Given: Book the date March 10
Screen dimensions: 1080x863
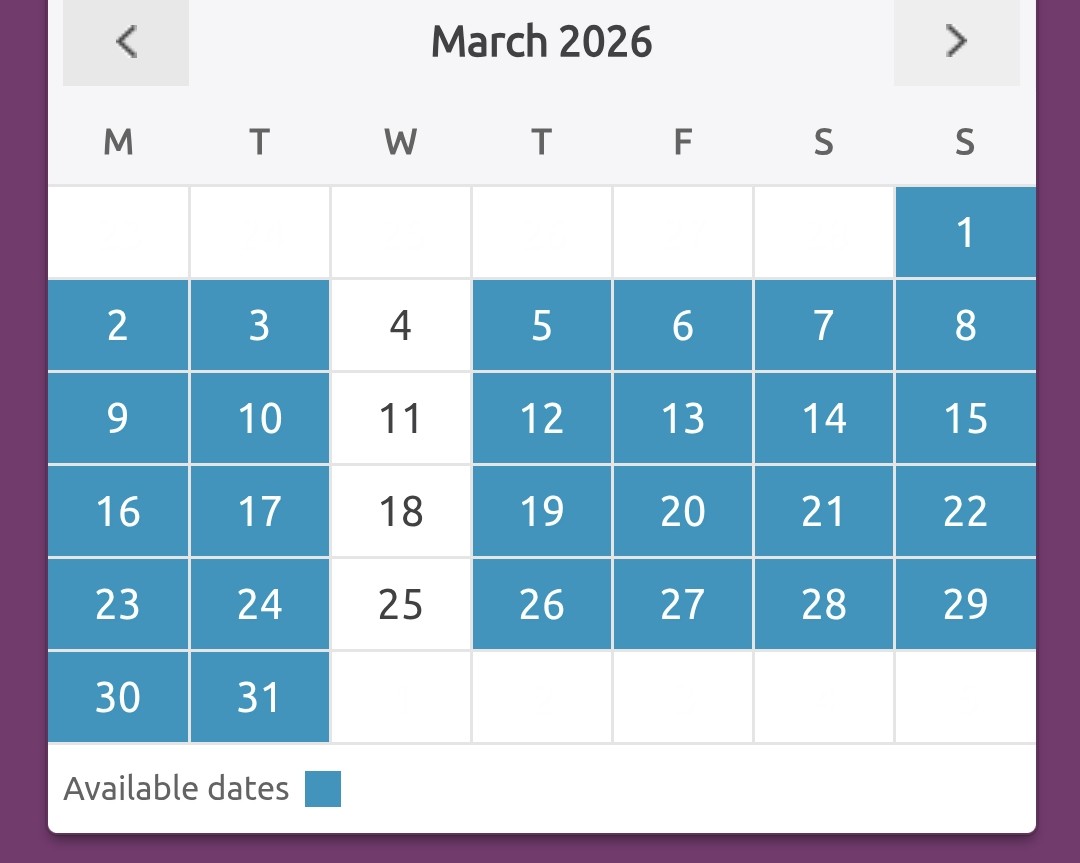Looking at the screenshot, I should (259, 418).
